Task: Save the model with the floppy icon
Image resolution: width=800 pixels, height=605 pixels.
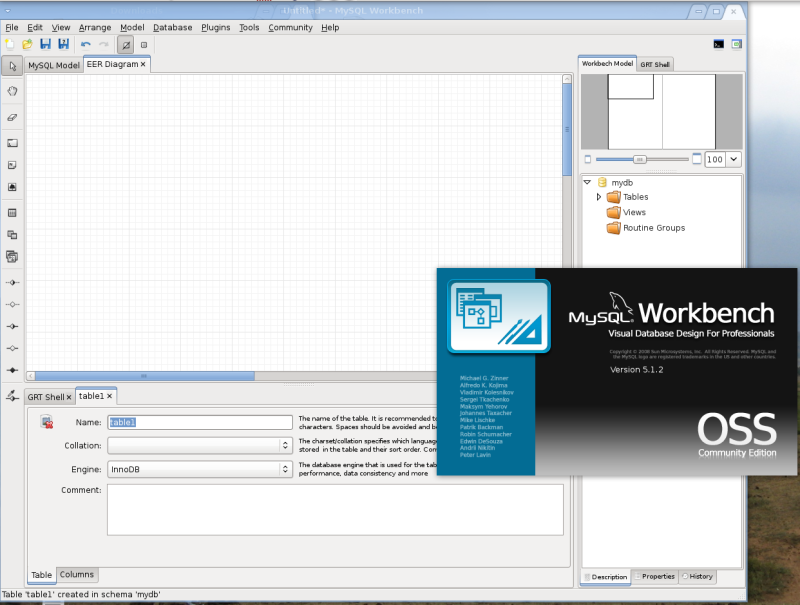Action: click(x=45, y=44)
